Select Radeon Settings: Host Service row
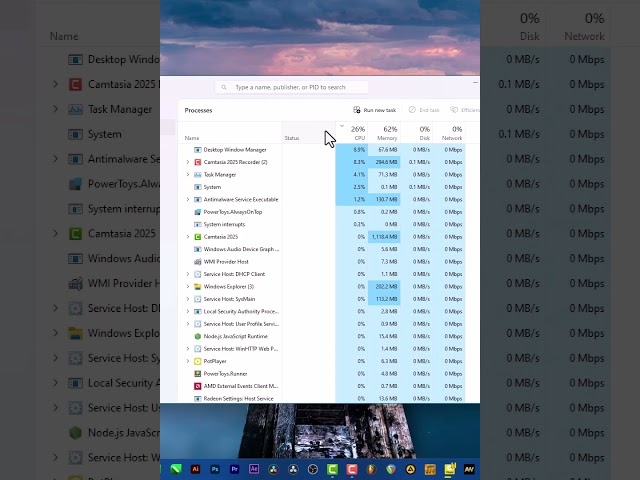Viewport: 640px width, 480px height. click(x=322, y=398)
